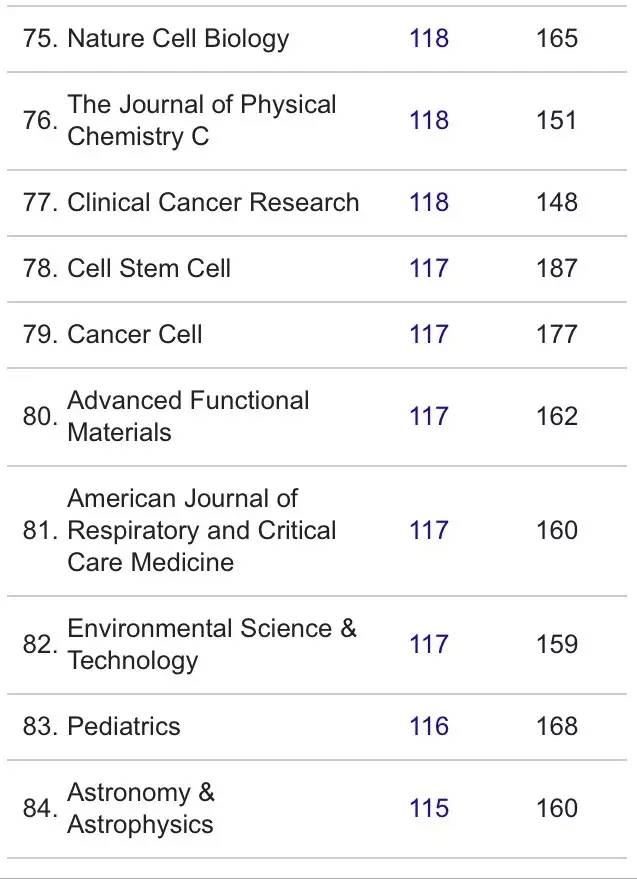Click the Pediatrics journal name
Image resolution: width=637 pixels, height=879 pixels.
123,726
